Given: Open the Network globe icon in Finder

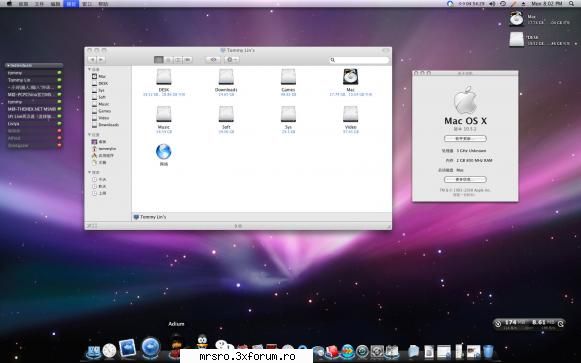Looking at the screenshot, I should (163, 152).
